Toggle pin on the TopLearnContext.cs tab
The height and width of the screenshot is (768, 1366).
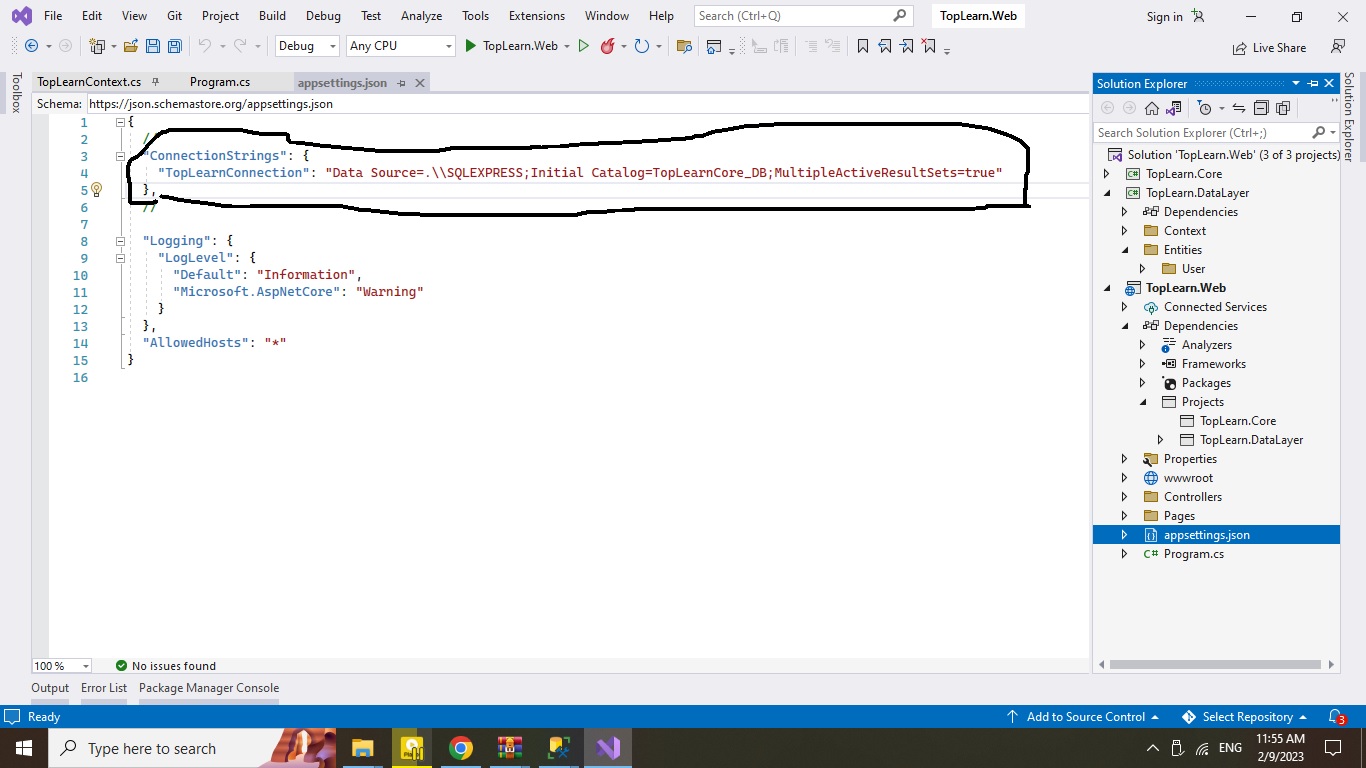(x=155, y=82)
